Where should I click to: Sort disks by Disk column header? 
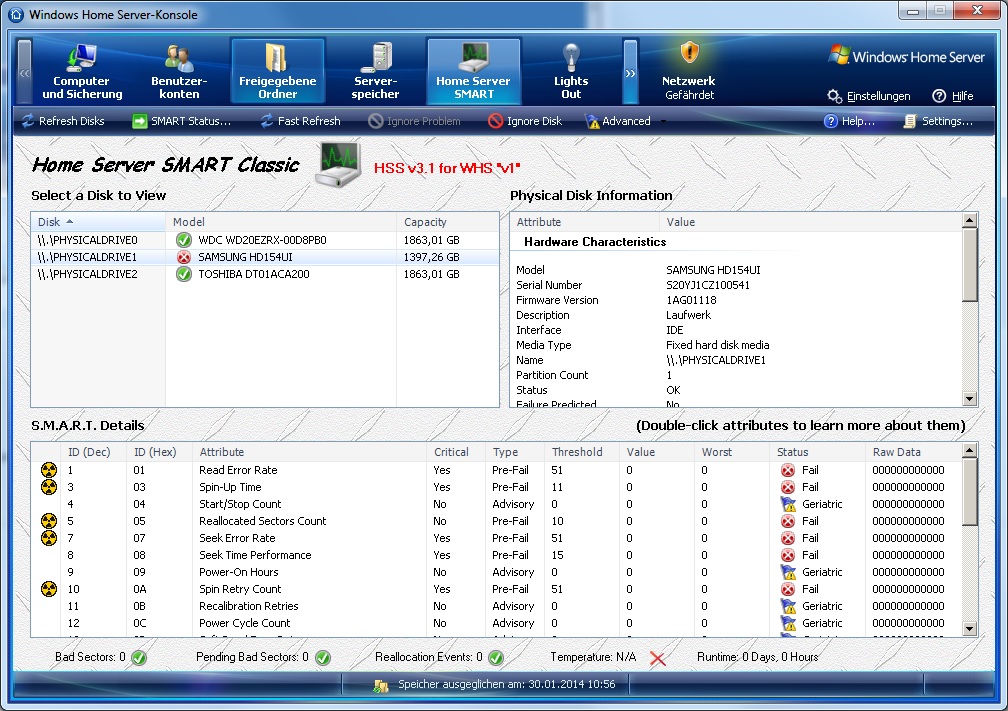coord(98,222)
